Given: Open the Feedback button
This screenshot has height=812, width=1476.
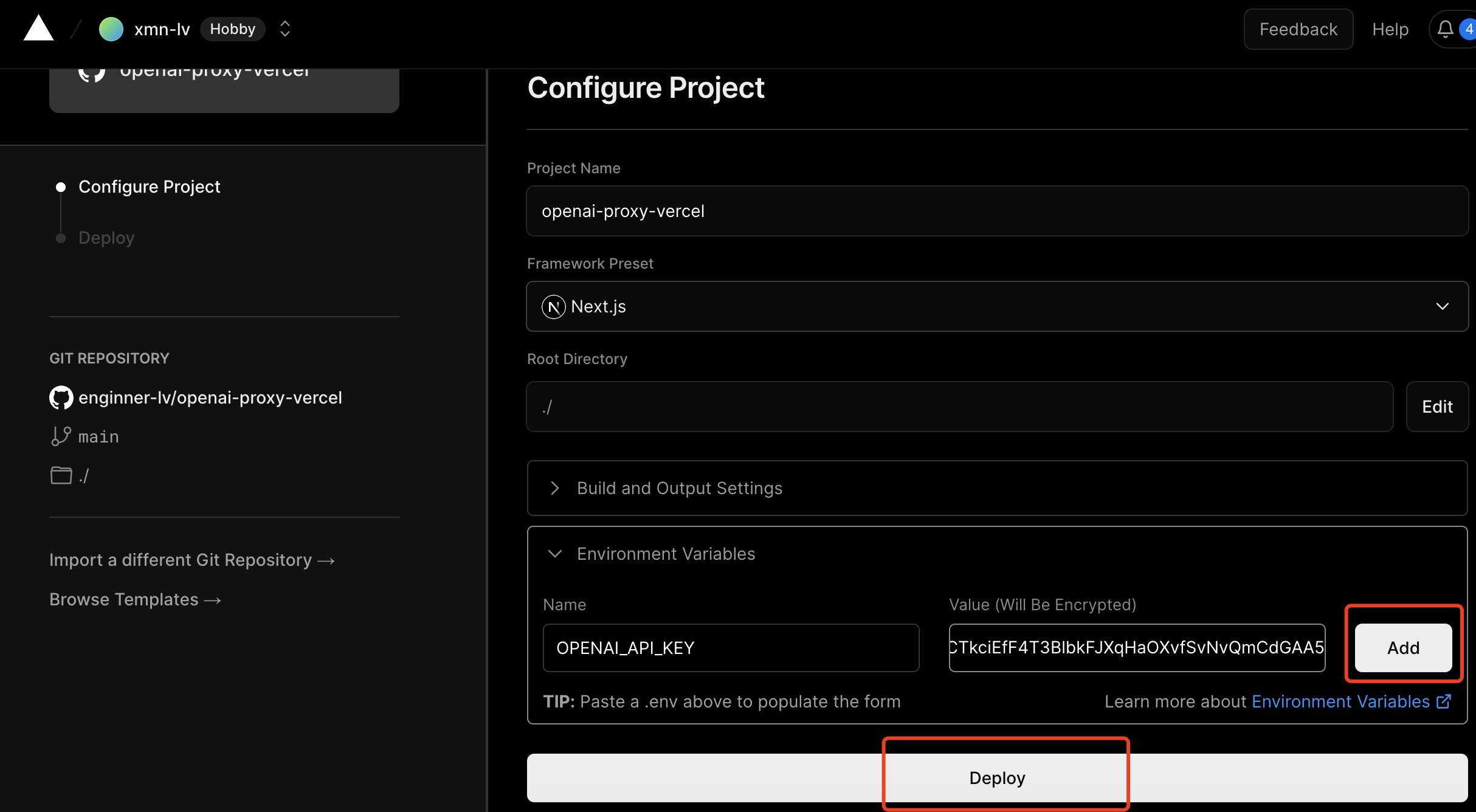Looking at the screenshot, I should [1298, 29].
